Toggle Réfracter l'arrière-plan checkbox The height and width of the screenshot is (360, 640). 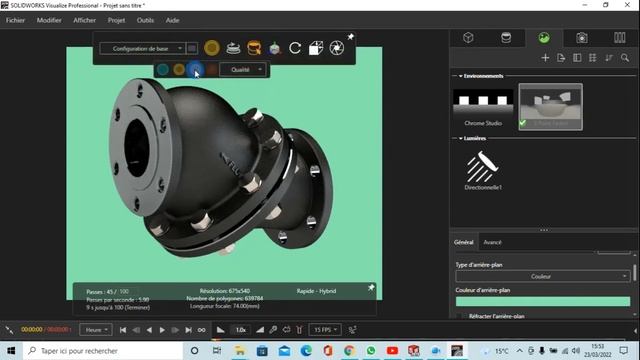(x=460, y=316)
